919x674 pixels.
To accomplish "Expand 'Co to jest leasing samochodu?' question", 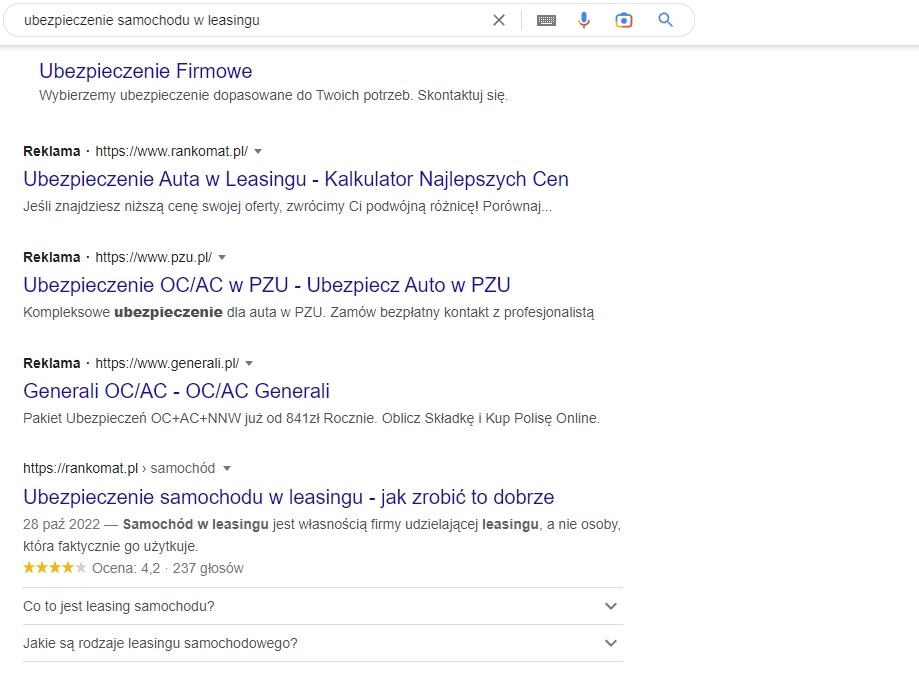I will tap(322, 606).
